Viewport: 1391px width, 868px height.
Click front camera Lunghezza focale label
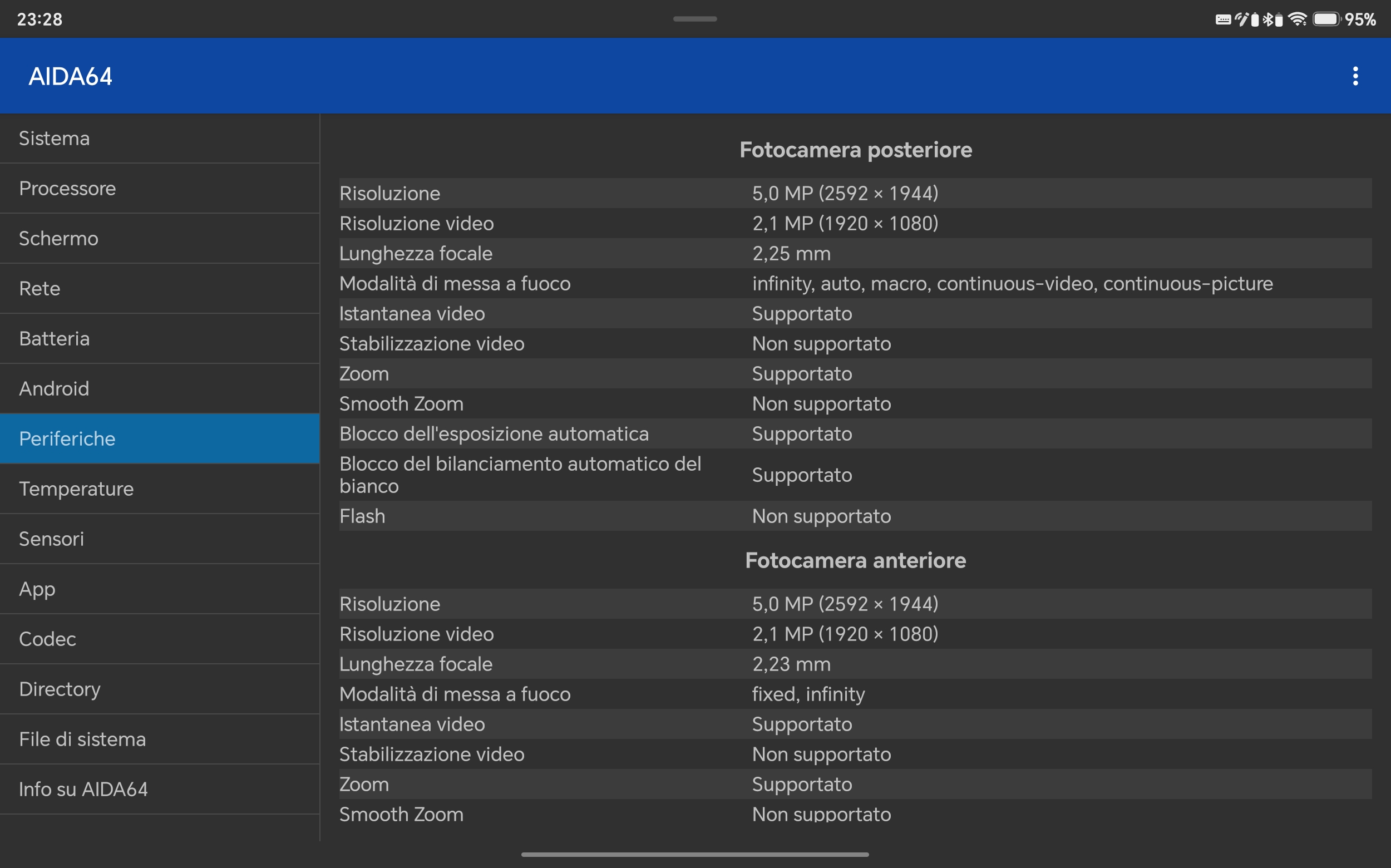pos(416,664)
